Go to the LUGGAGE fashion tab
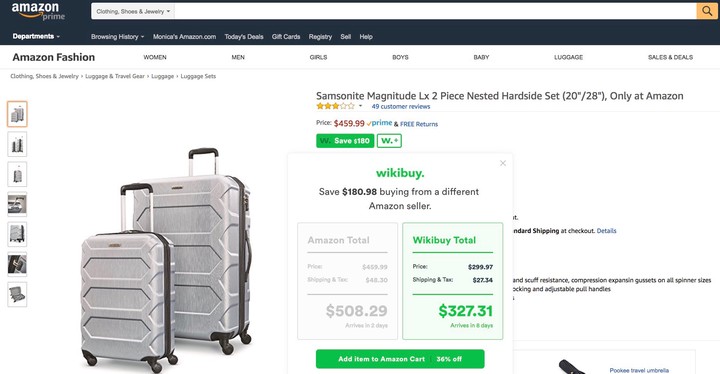Screen dimensions: 720x374 pos(568,57)
